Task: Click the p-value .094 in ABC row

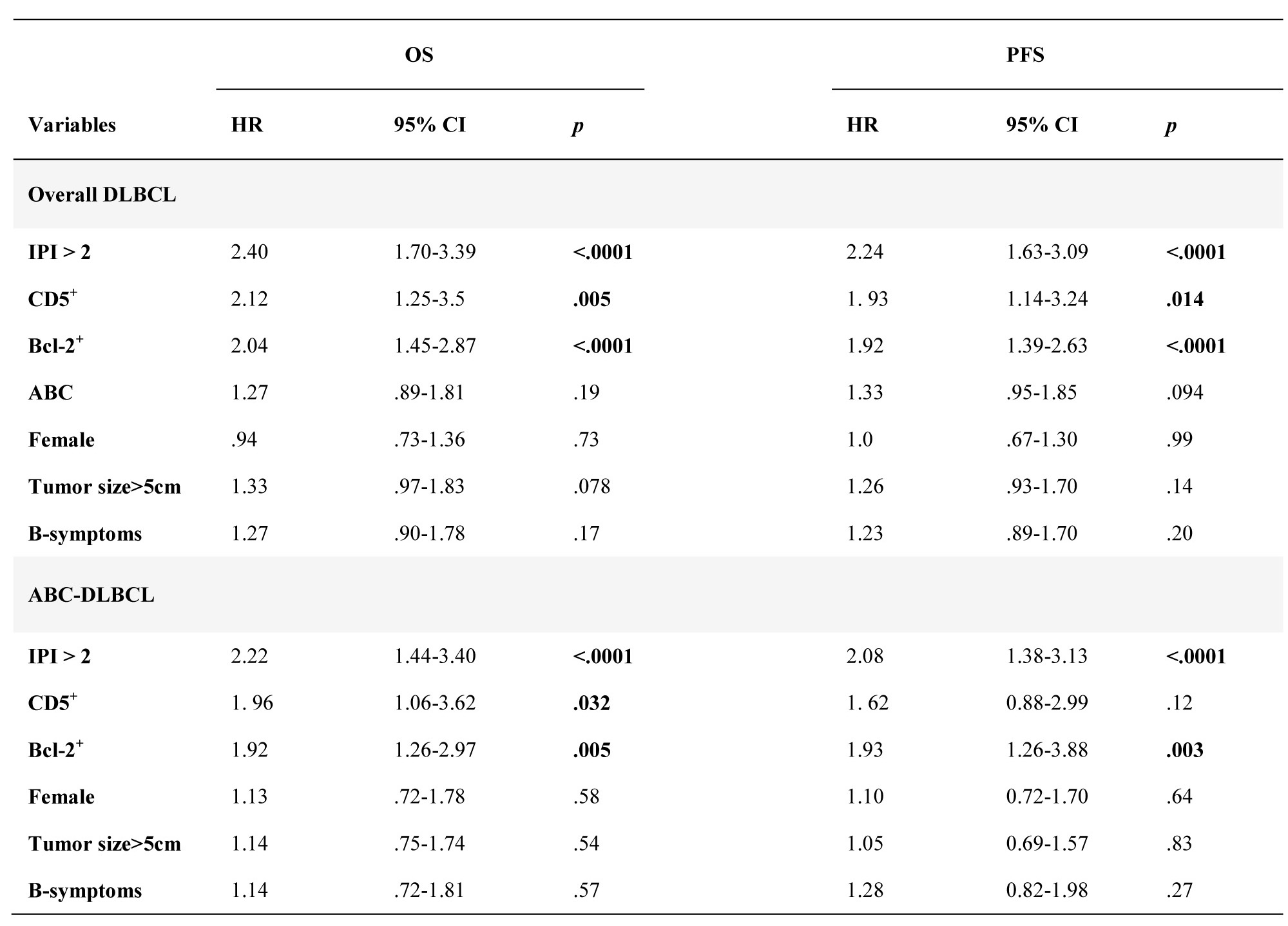Action: [1184, 392]
